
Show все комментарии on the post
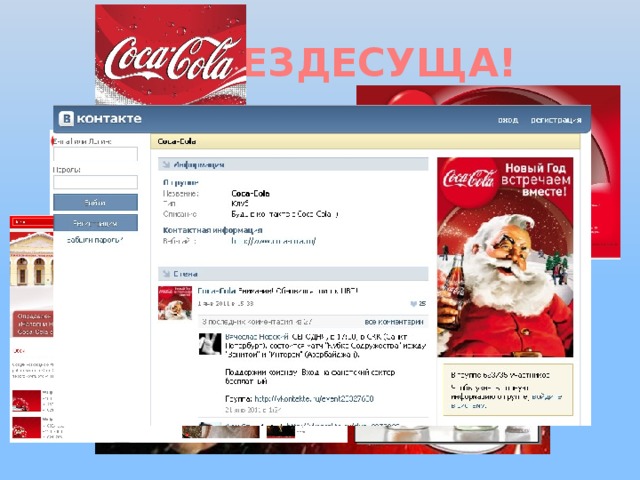(x=393, y=322)
